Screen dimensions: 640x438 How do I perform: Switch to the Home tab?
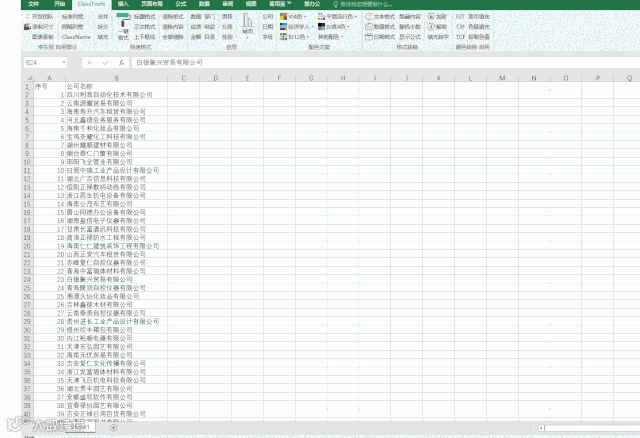click(x=60, y=4)
